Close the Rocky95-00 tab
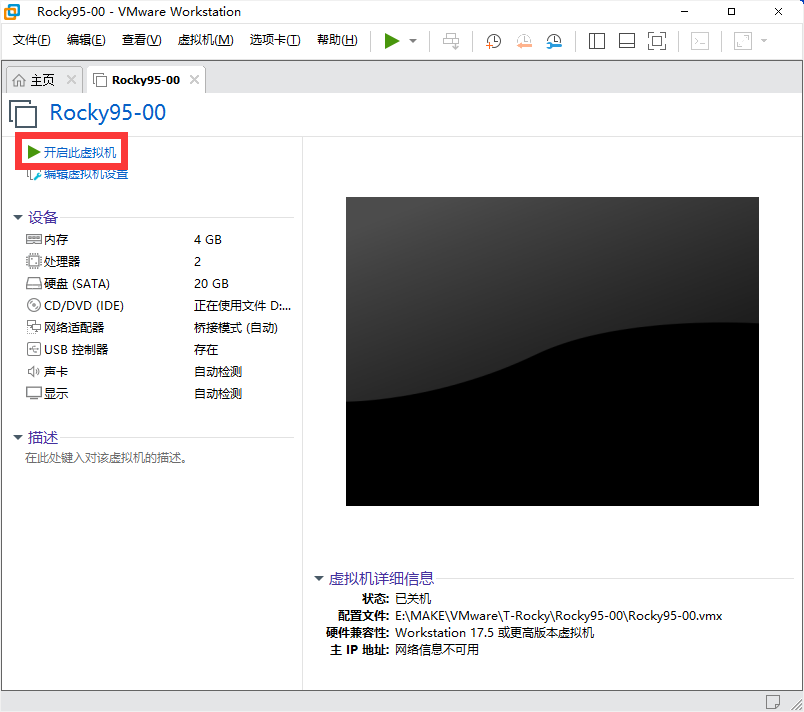The height and width of the screenshot is (712, 804). [x=194, y=80]
